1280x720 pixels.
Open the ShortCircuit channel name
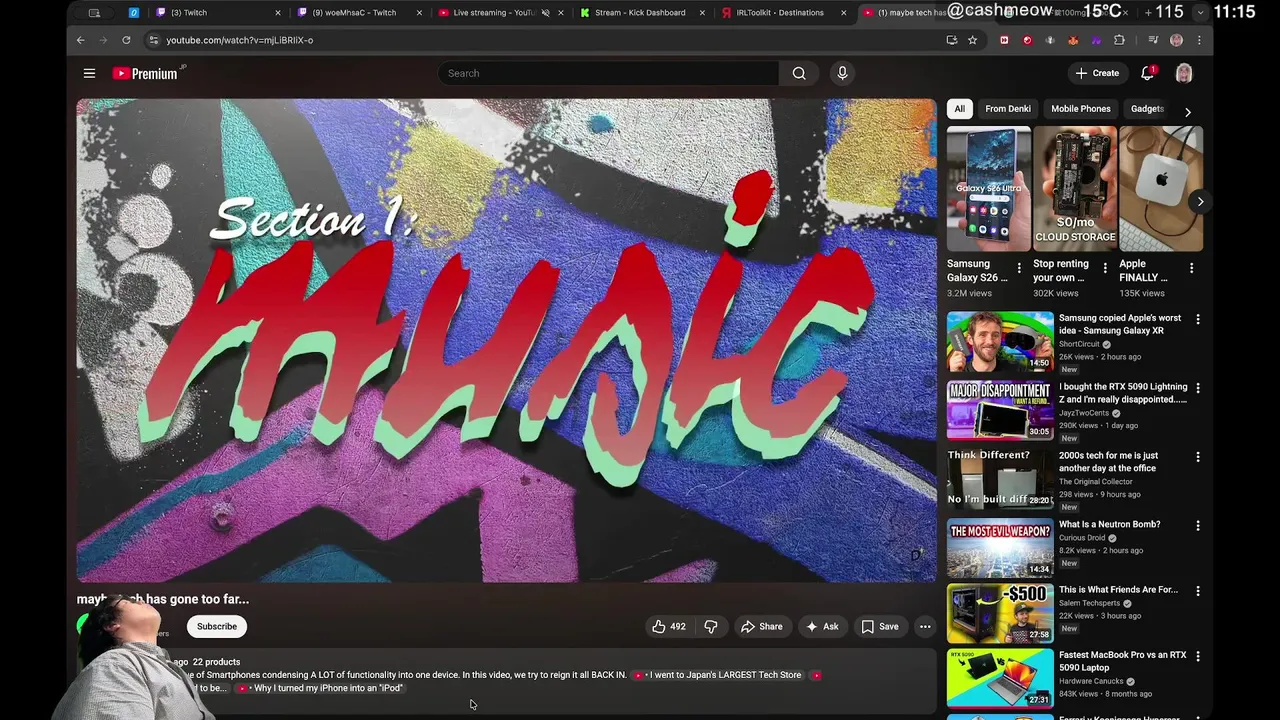[1079, 344]
